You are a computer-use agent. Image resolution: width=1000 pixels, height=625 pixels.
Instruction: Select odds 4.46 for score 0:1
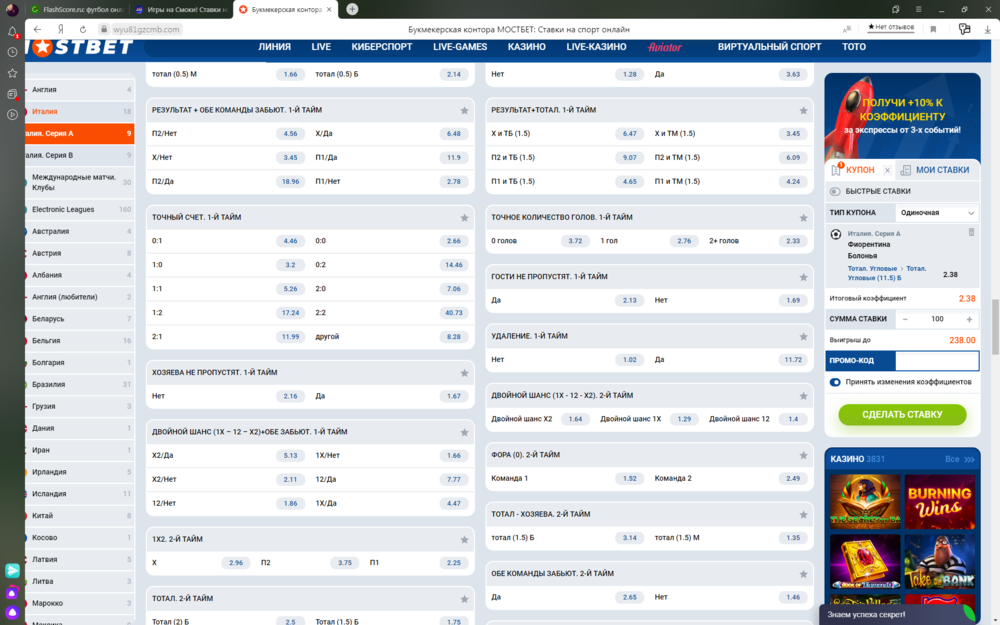pyautogui.click(x=290, y=241)
